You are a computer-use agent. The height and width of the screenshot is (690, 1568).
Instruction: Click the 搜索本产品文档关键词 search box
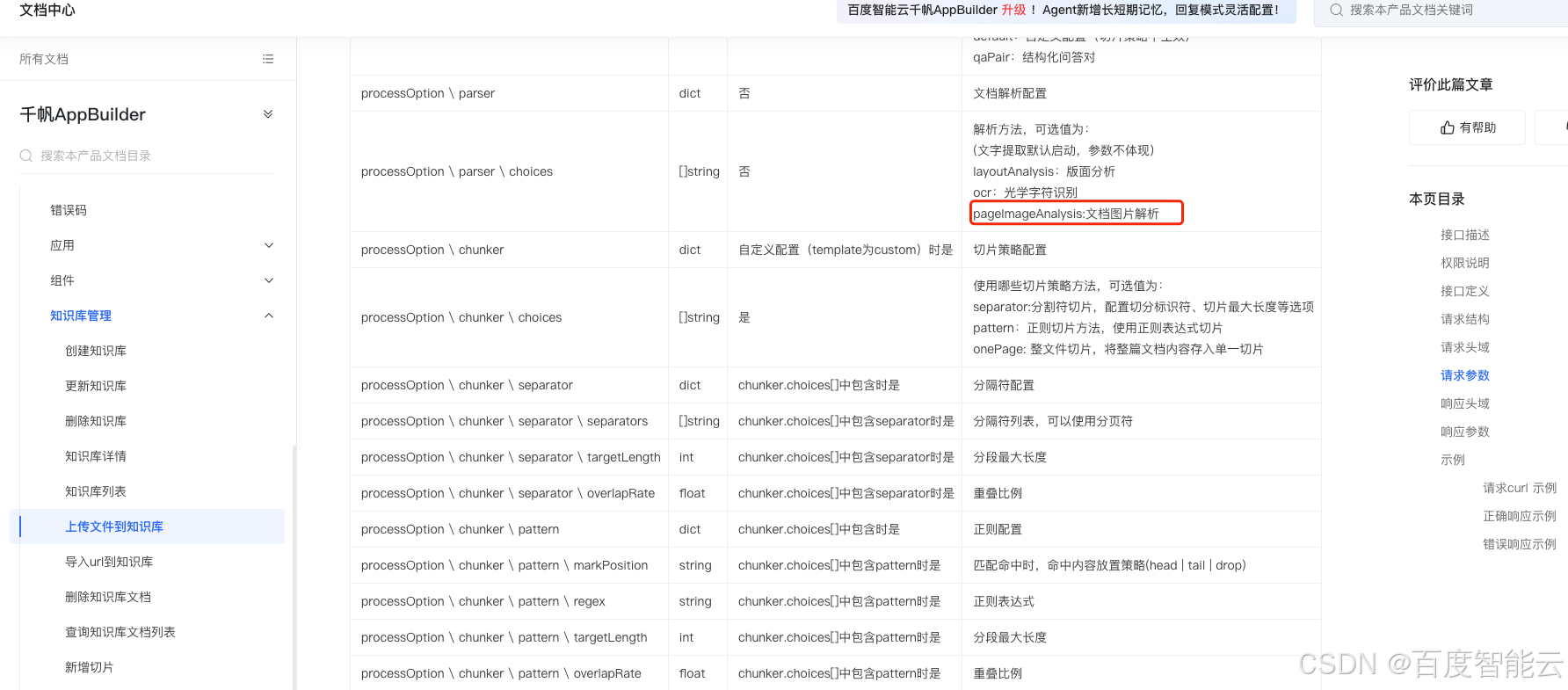point(1441,11)
